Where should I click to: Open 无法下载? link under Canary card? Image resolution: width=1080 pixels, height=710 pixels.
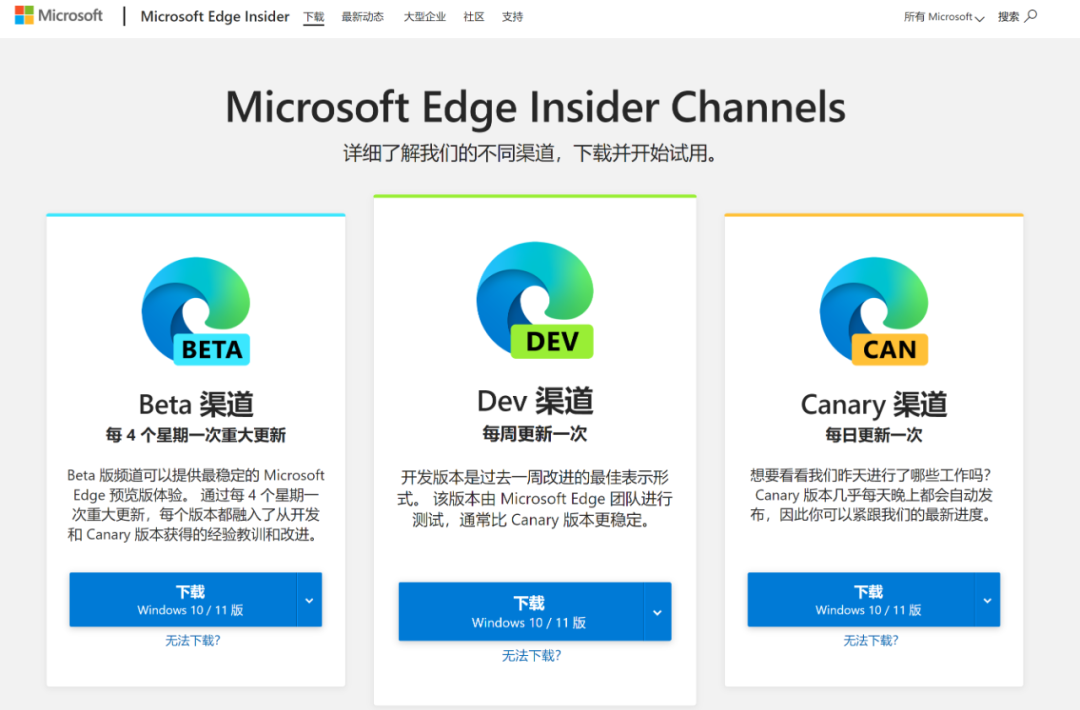(x=871, y=640)
